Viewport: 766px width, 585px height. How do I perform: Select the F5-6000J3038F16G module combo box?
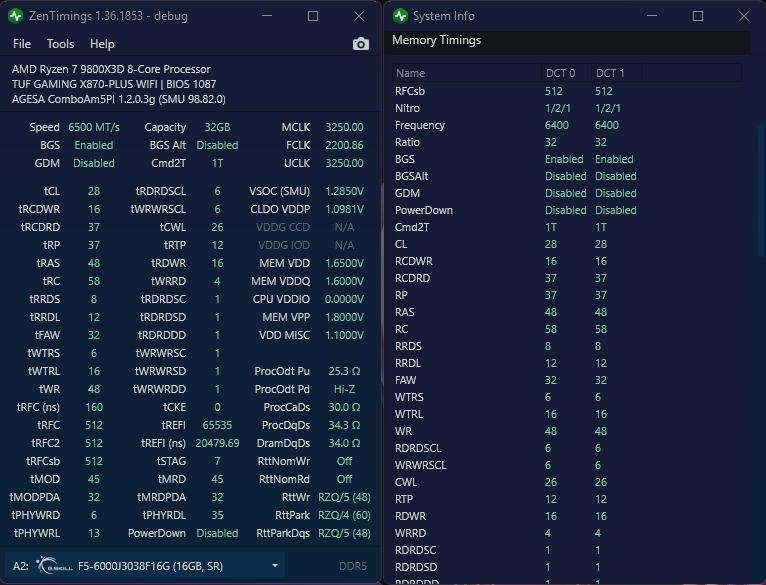coord(145,565)
